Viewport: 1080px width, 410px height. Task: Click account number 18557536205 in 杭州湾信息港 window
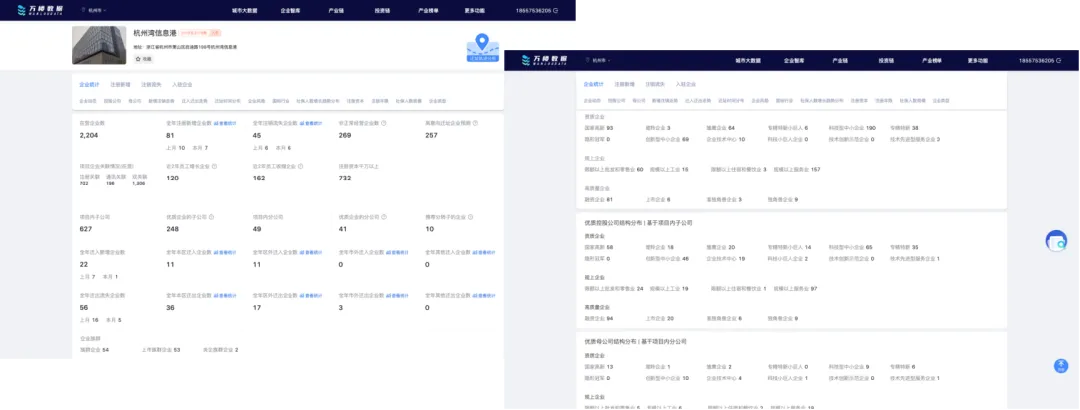533,11
